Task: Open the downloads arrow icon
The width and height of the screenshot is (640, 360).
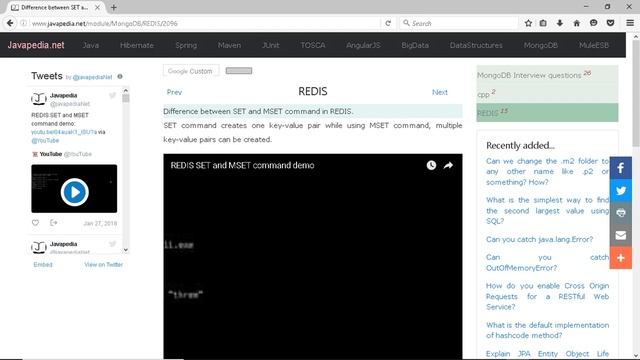Action: [x=560, y=23]
